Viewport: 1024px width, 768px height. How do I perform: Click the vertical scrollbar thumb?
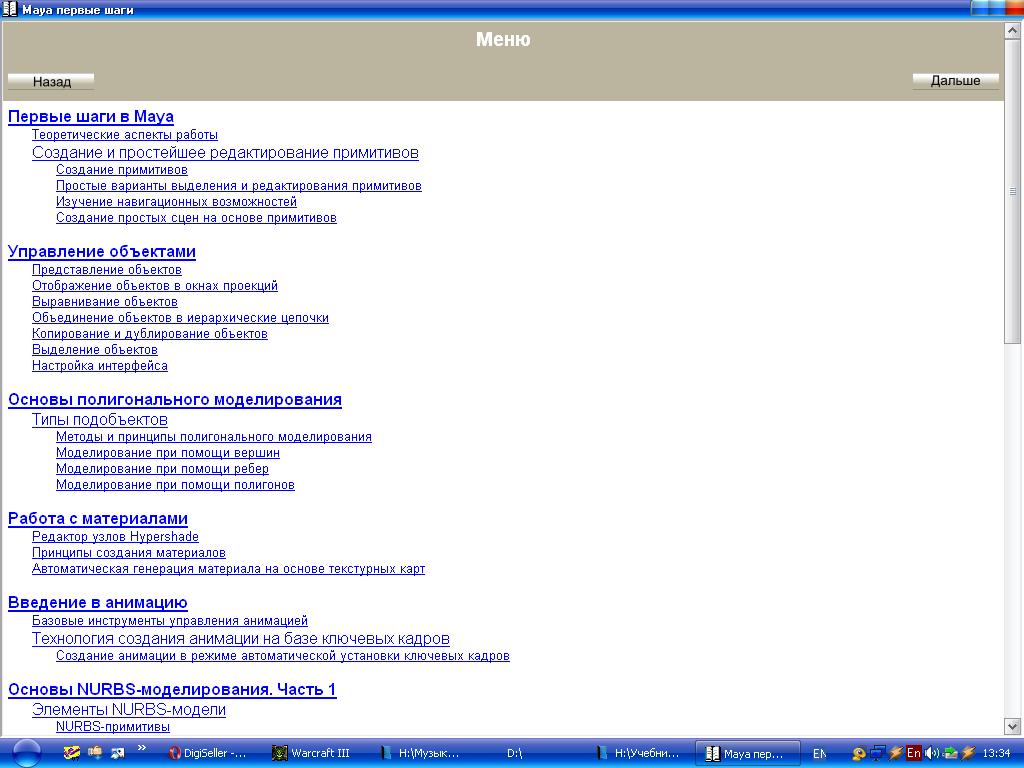point(1013,191)
